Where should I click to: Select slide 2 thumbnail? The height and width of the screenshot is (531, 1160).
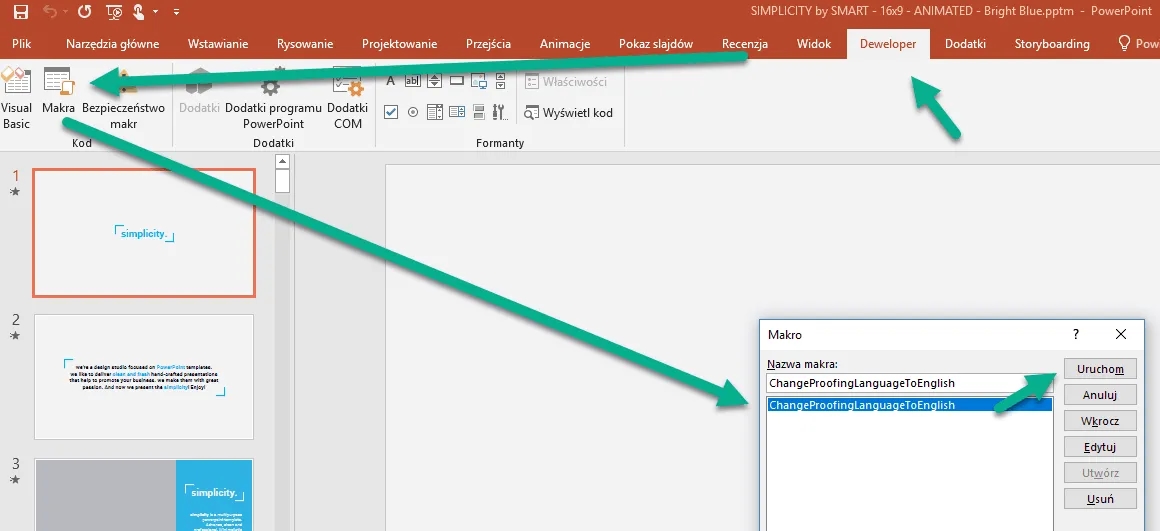click(144, 376)
